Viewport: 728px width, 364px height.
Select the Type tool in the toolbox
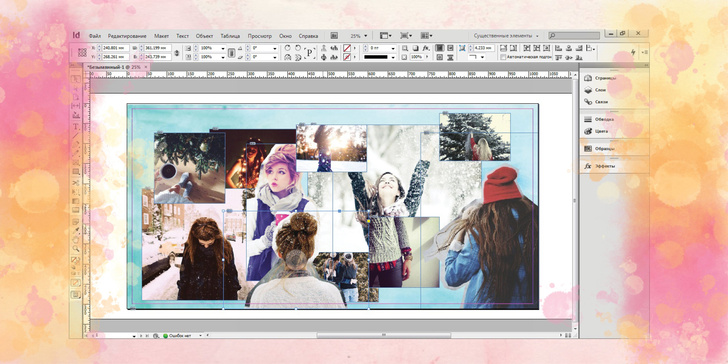(x=75, y=126)
